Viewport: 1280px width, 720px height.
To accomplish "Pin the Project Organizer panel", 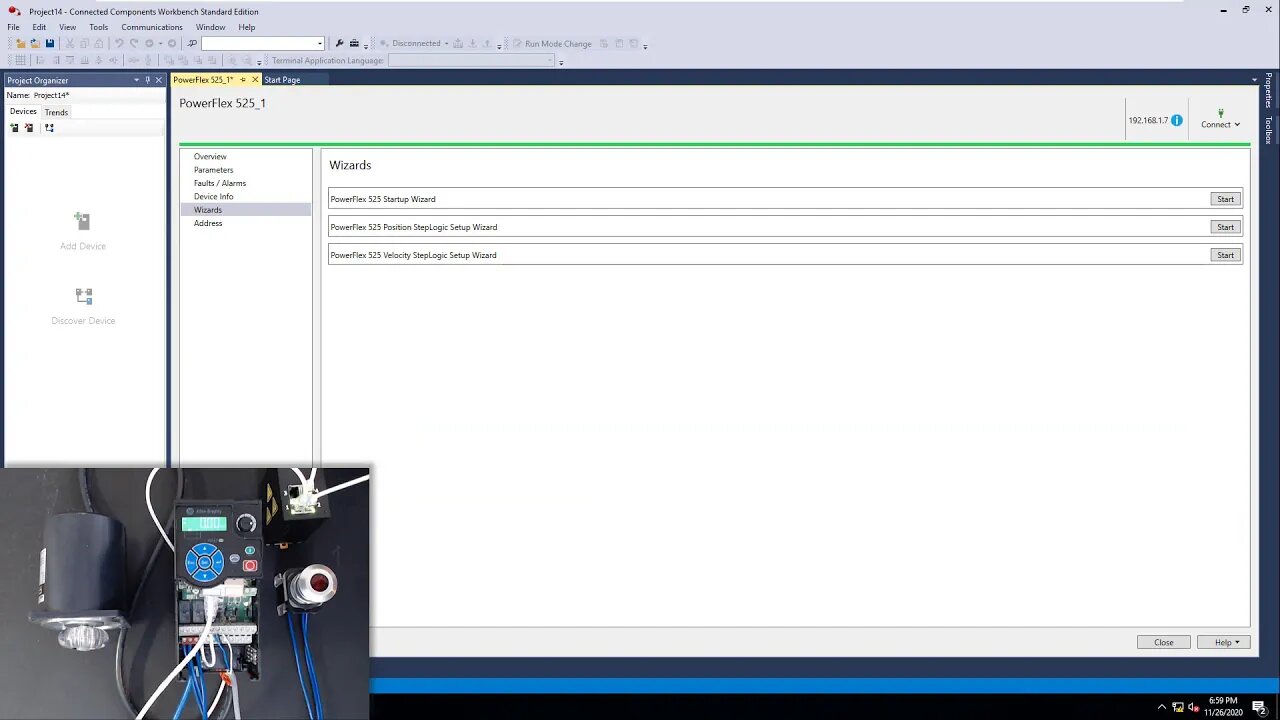I will (x=147, y=80).
